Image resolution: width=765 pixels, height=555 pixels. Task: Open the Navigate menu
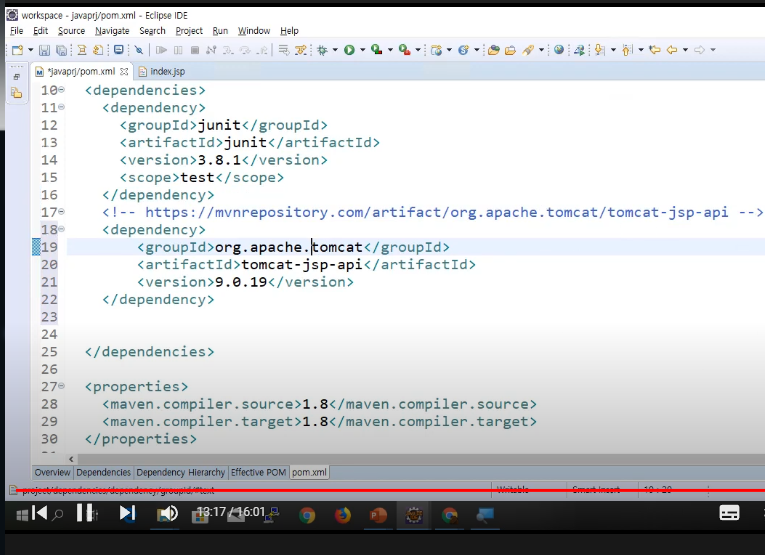(x=112, y=31)
